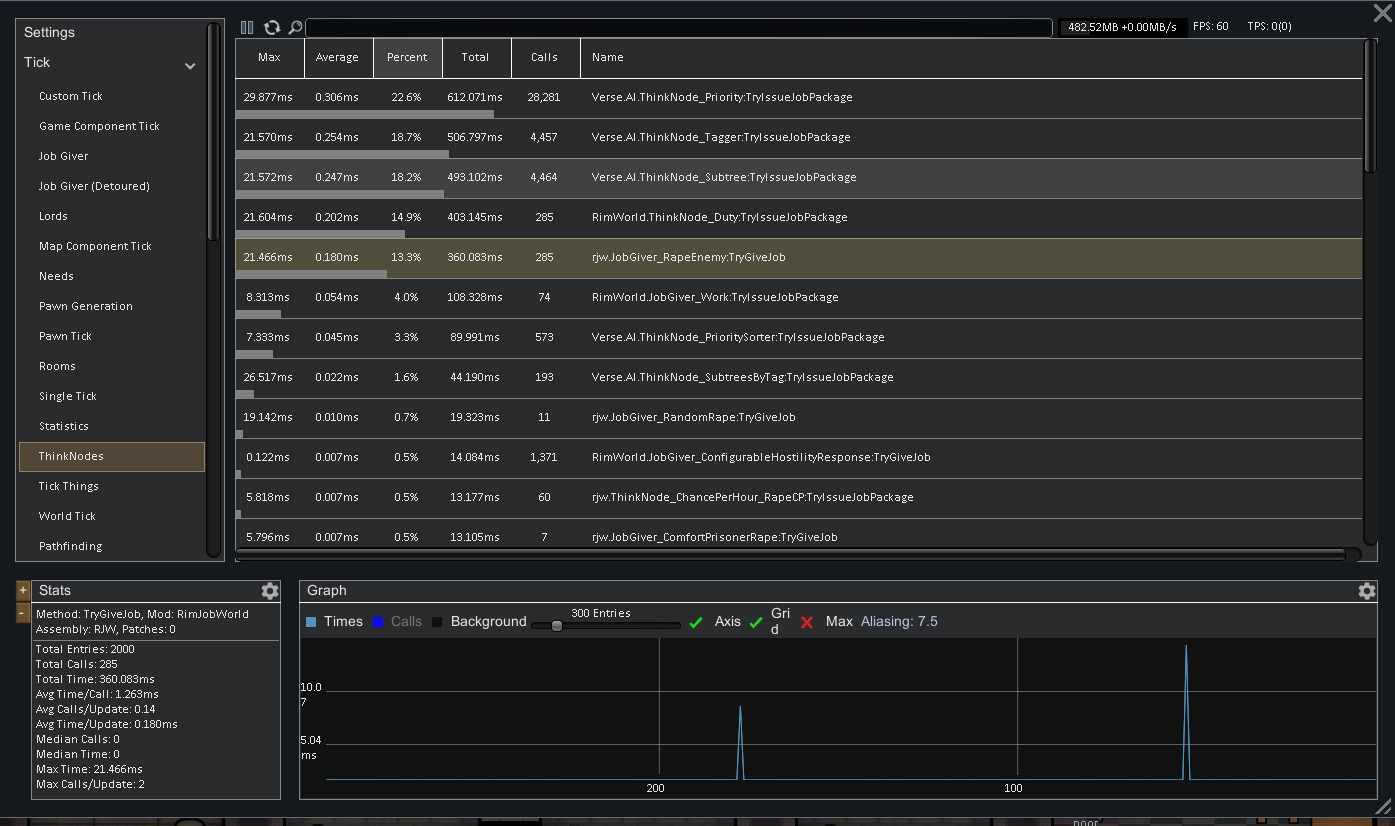
Task: Click the magnifying glass search icon
Action: click(x=295, y=27)
